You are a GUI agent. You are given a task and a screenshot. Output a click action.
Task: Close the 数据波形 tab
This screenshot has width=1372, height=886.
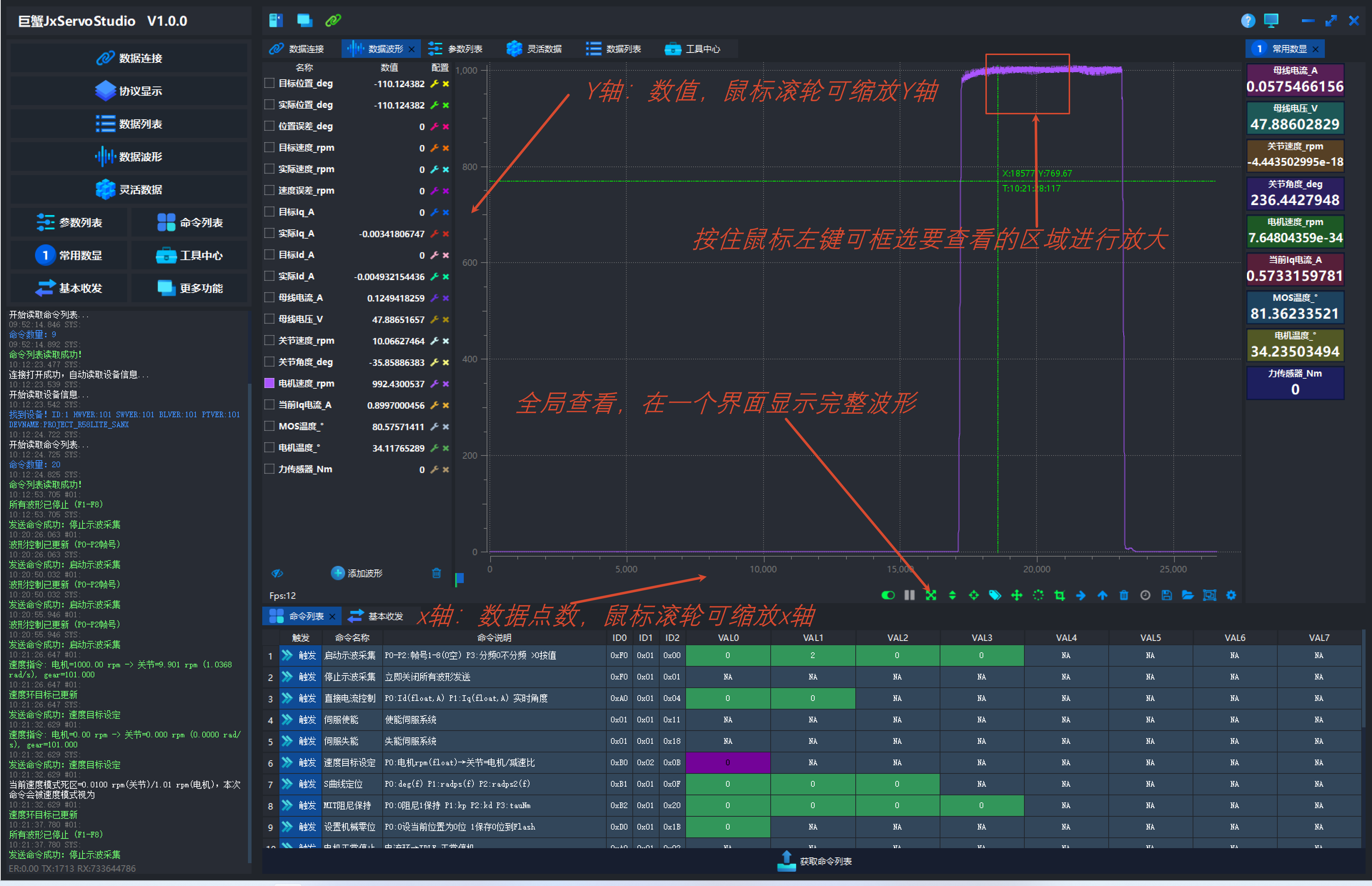point(411,49)
